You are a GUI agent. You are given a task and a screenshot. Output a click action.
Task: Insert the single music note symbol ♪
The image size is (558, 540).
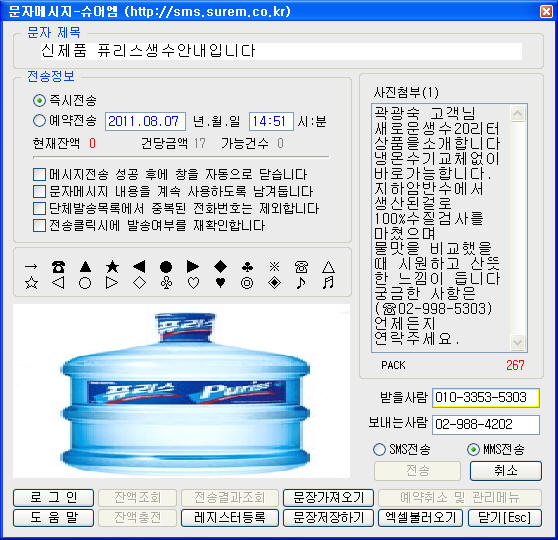click(301, 283)
